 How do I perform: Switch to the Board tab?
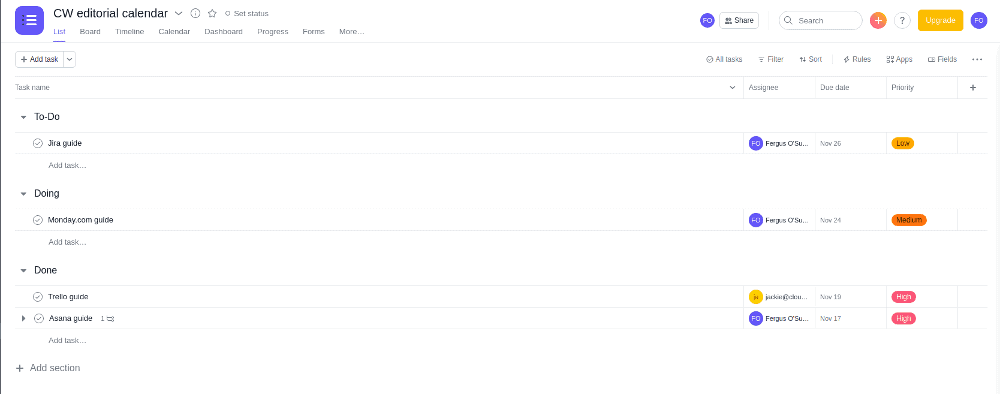(x=90, y=31)
